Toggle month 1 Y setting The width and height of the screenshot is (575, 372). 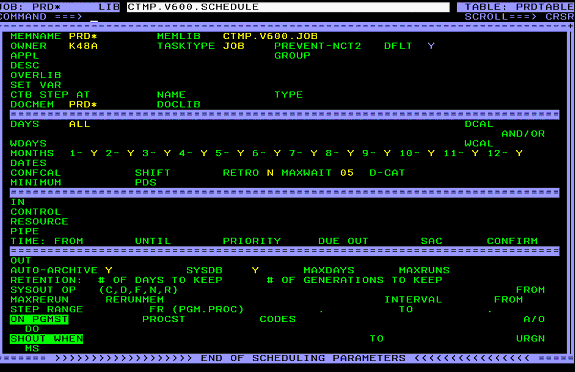94,153
